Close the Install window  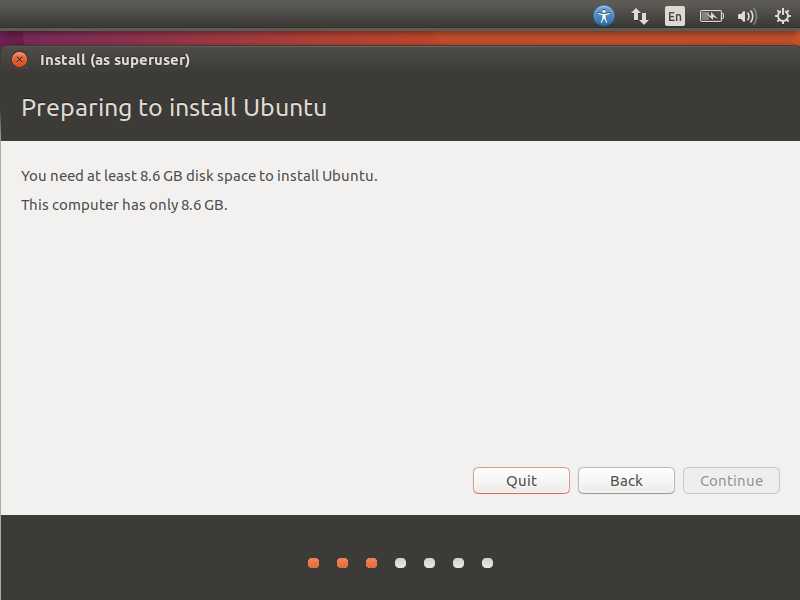coord(19,60)
